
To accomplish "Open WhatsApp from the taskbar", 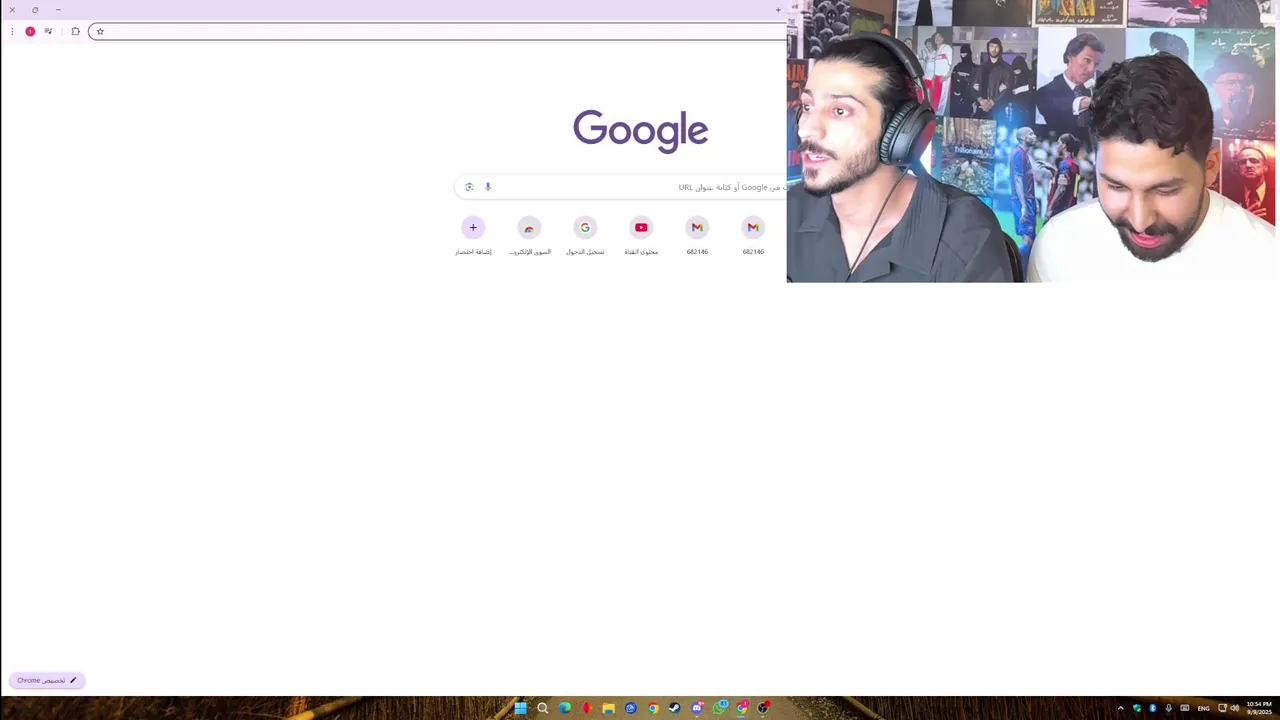I will (719, 708).
